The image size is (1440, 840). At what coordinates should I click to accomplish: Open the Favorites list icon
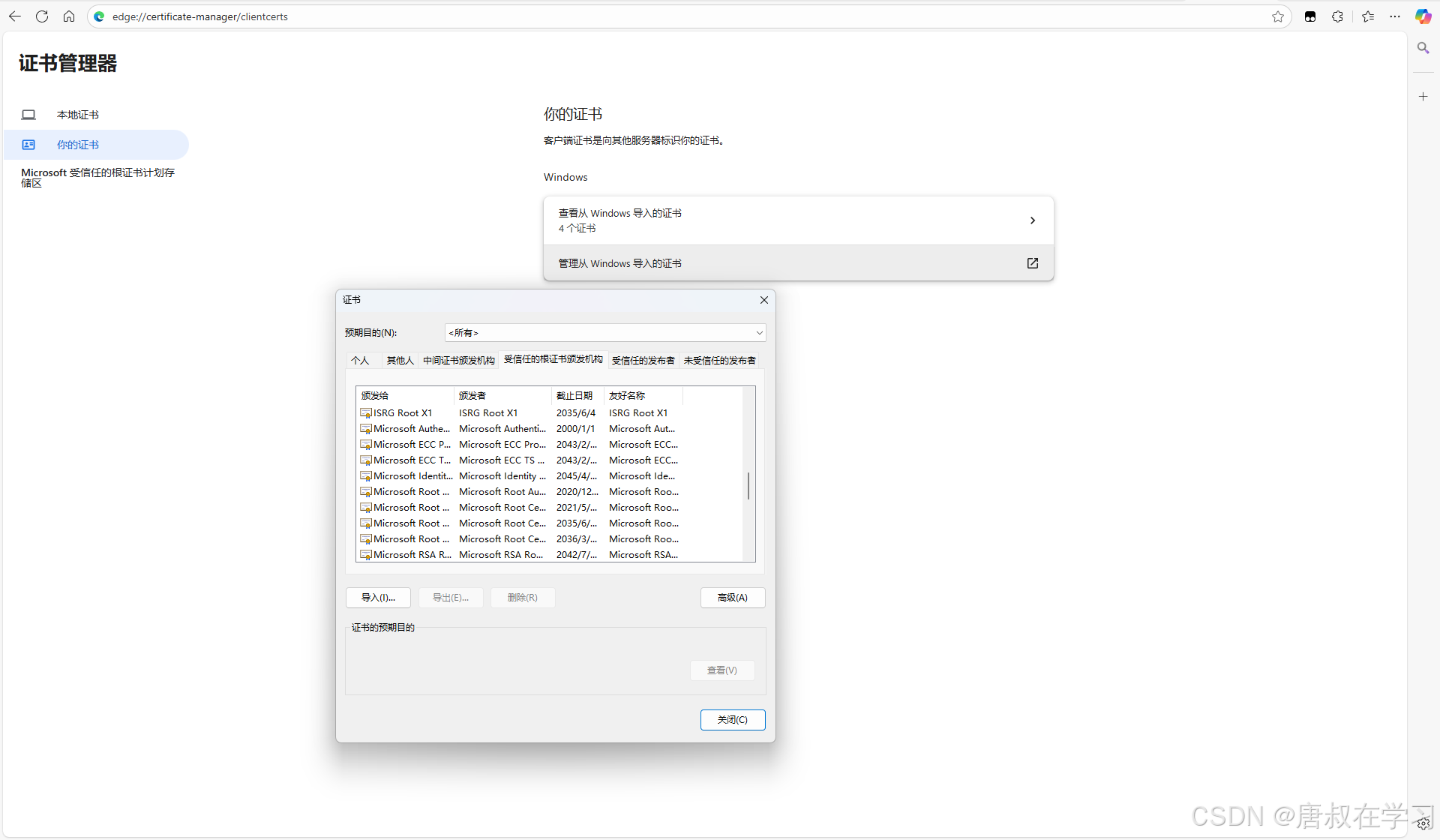pos(1368,16)
